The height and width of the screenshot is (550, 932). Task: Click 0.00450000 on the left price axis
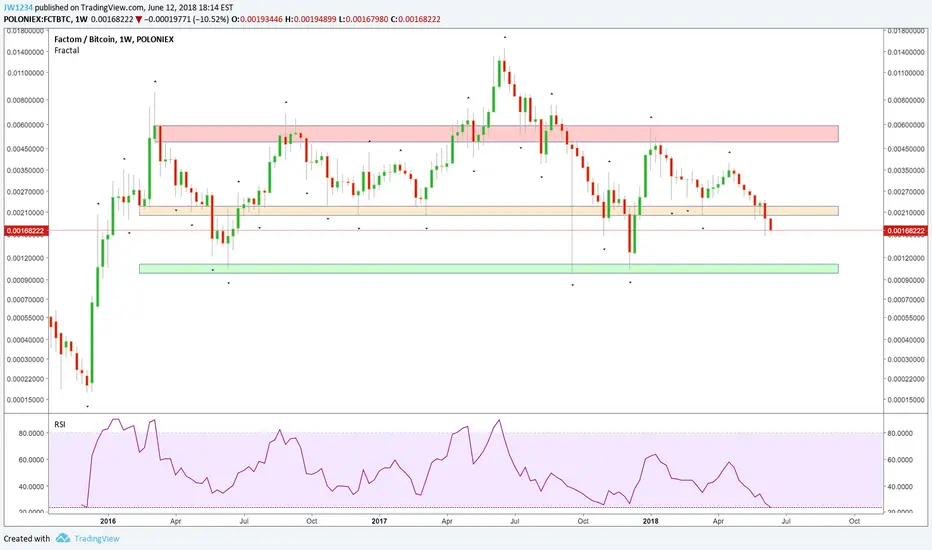(x=26, y=149)
